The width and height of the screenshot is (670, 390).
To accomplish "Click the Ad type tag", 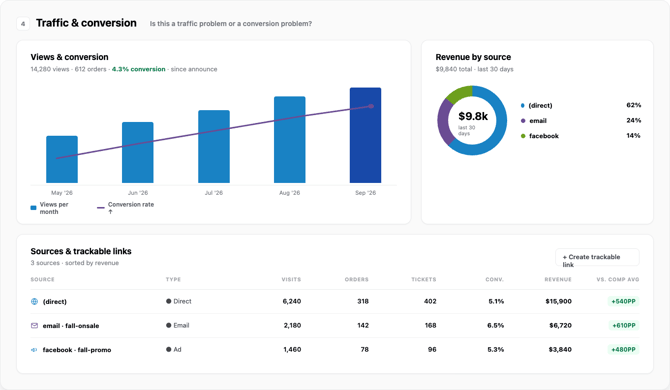I will 174,349.
